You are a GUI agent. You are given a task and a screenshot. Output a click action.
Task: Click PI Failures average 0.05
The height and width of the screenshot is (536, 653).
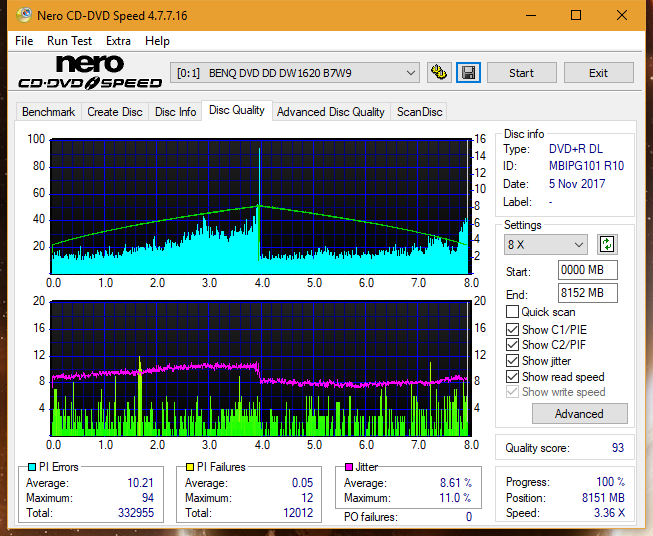pos(302,483)
